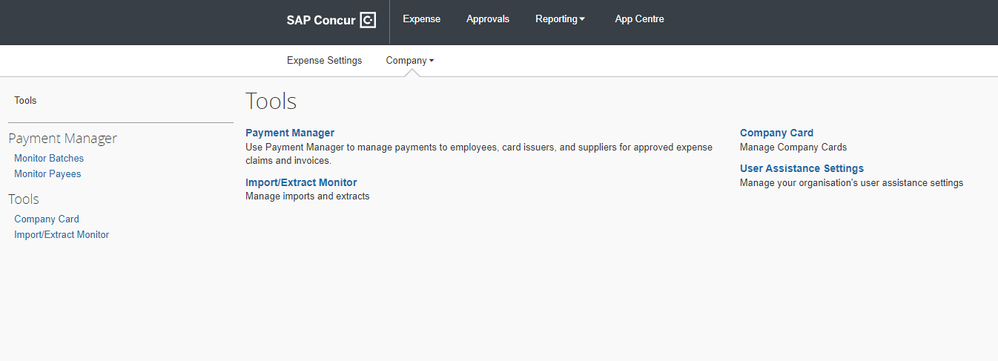The height and width of the screenshot is (361, 998).
Task: Click the 'Use Payment Manager to manage payments' description
Action: coord(479,154)
